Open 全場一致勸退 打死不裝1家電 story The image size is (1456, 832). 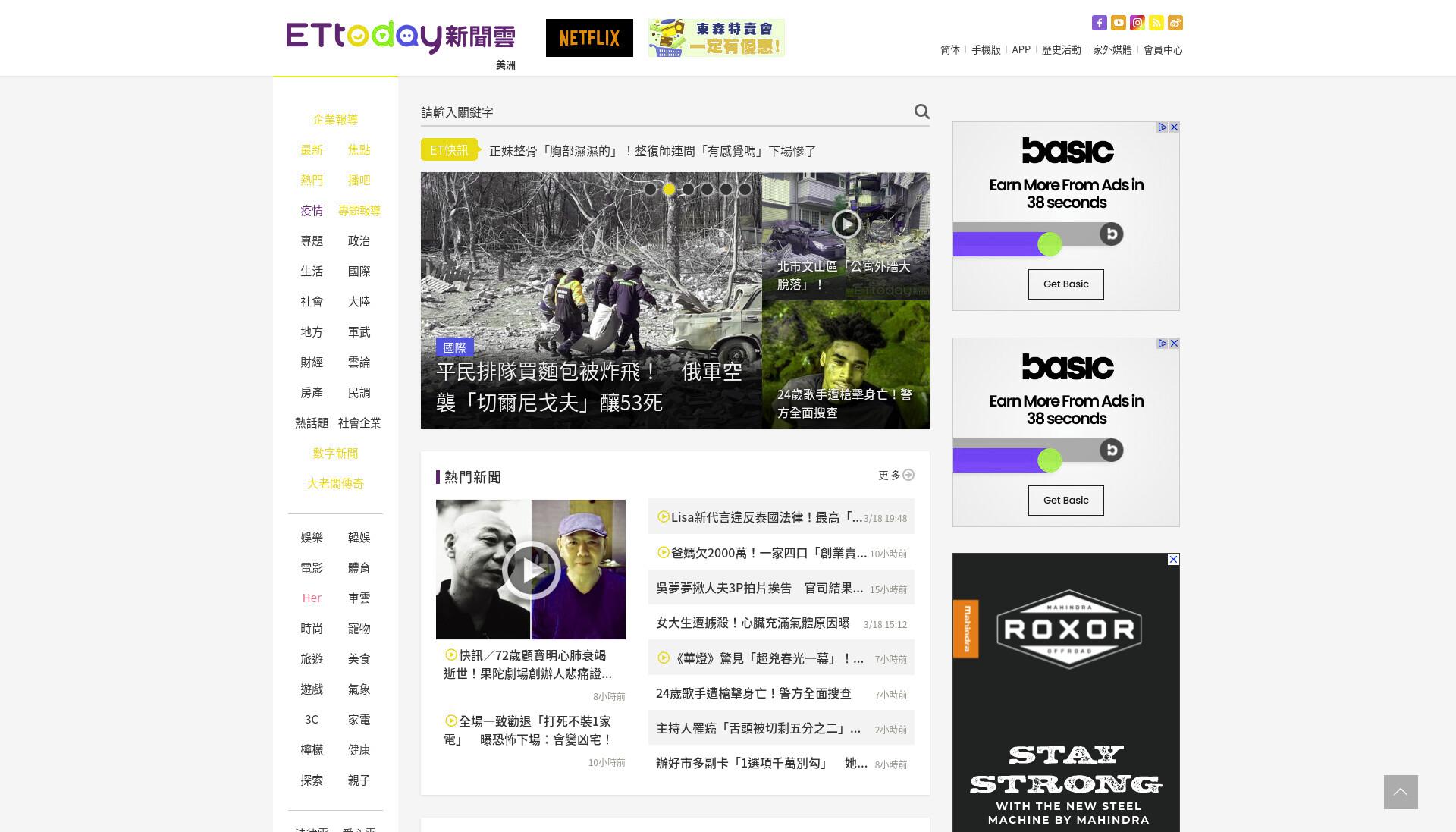(x=528, y=730)
